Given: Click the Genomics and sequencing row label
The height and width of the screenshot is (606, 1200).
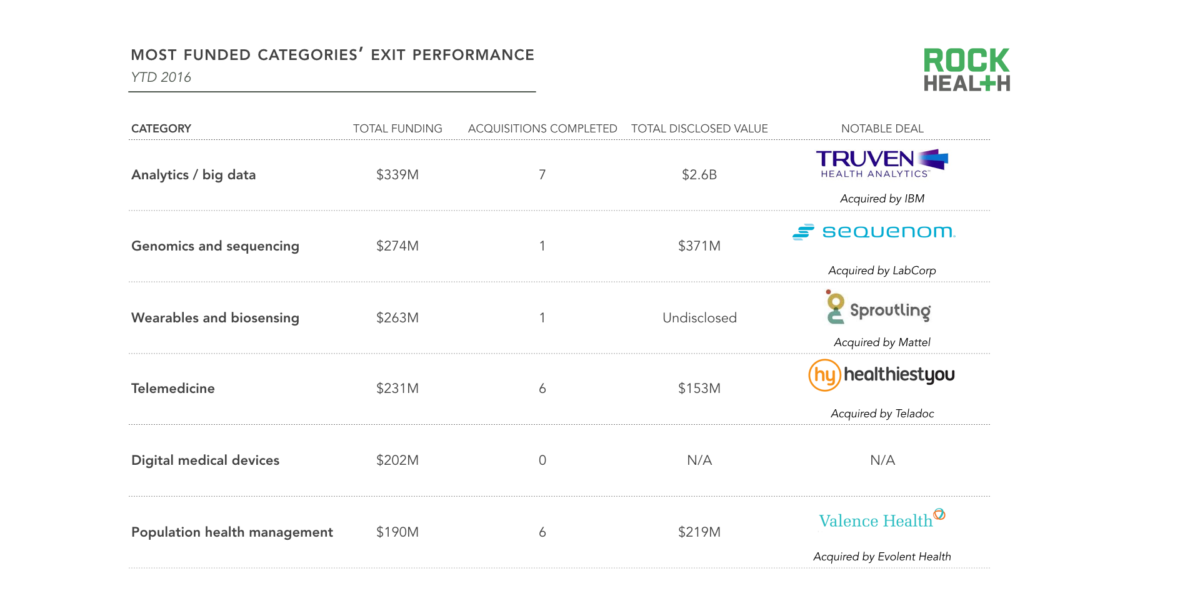Looking at the screenshot, I should click(x=215, y=246).
